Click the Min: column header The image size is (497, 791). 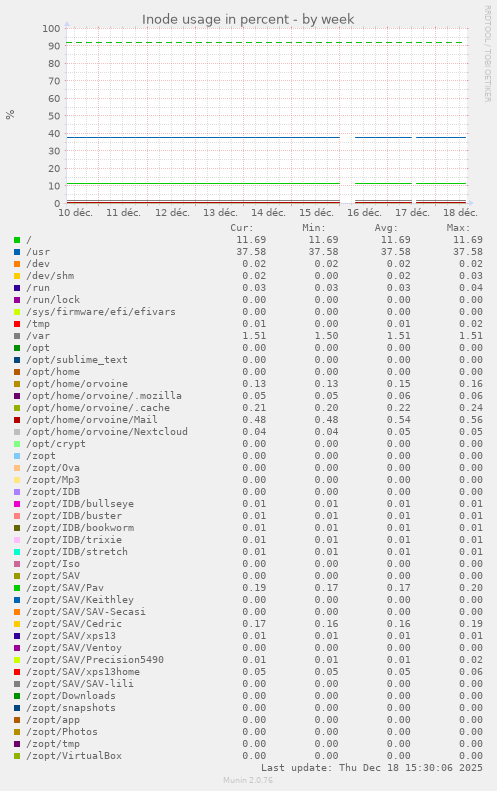pyautogui.click(x=314, y=228)
